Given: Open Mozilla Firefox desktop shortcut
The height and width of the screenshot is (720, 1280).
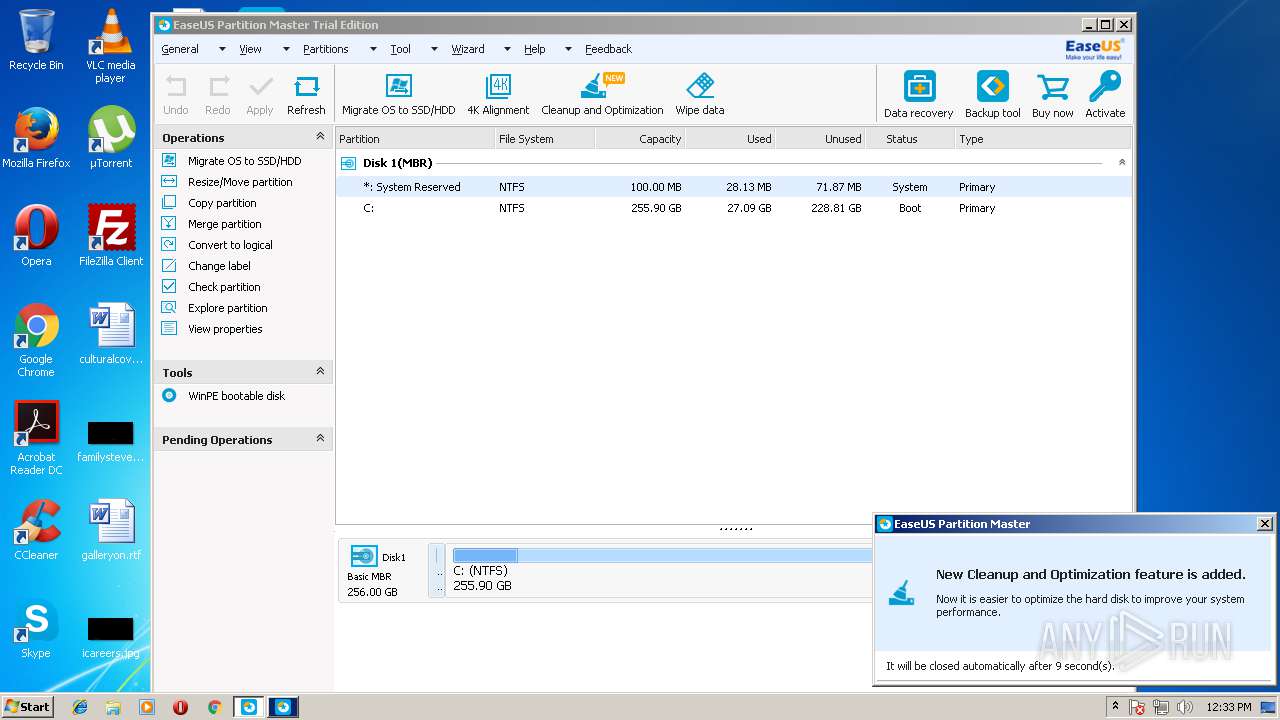Looking at the screenshot, I should pos(36,138).
